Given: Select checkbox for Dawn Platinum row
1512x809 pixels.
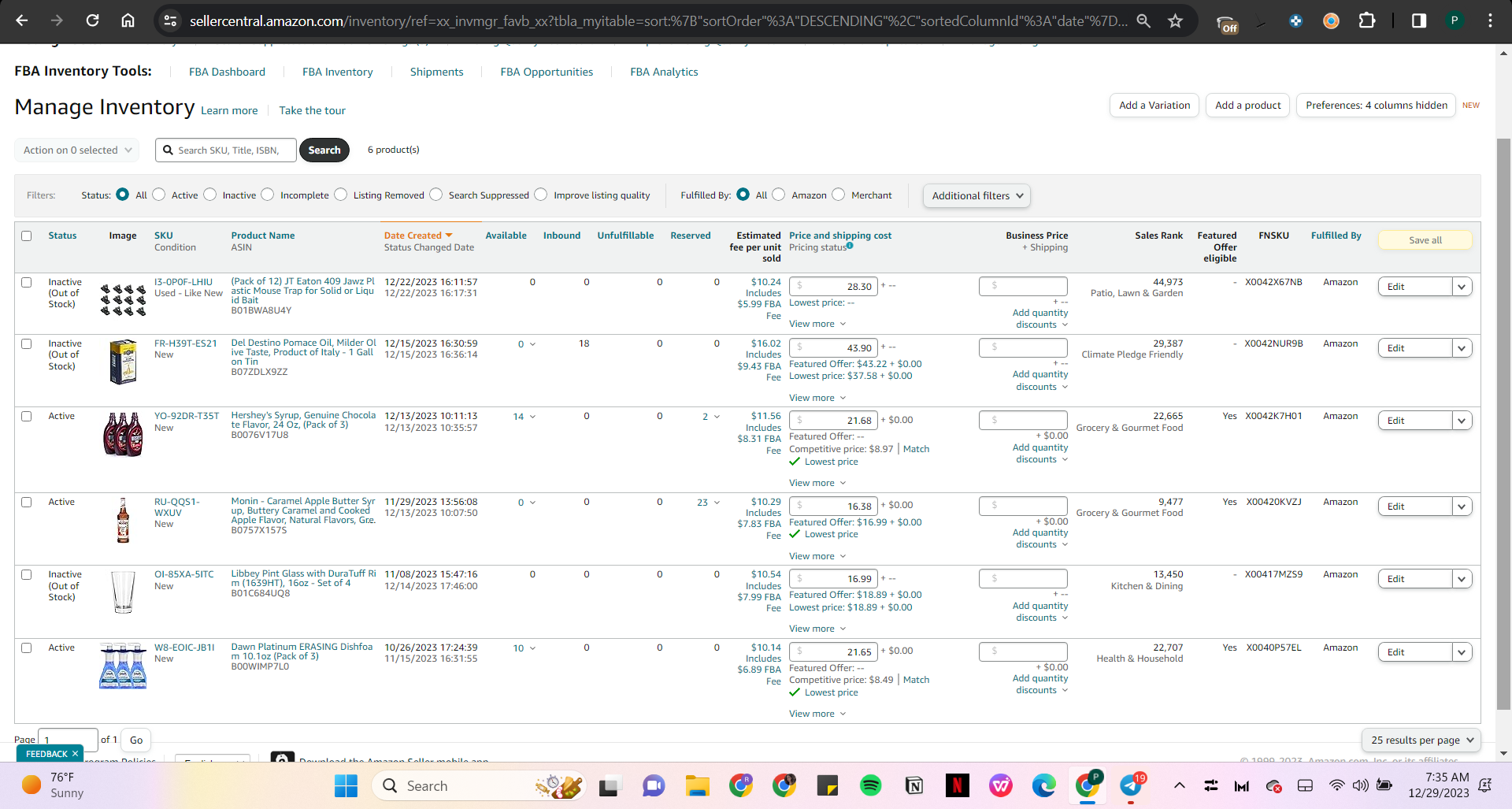Looking at the screenshot, I should (27, 648).
